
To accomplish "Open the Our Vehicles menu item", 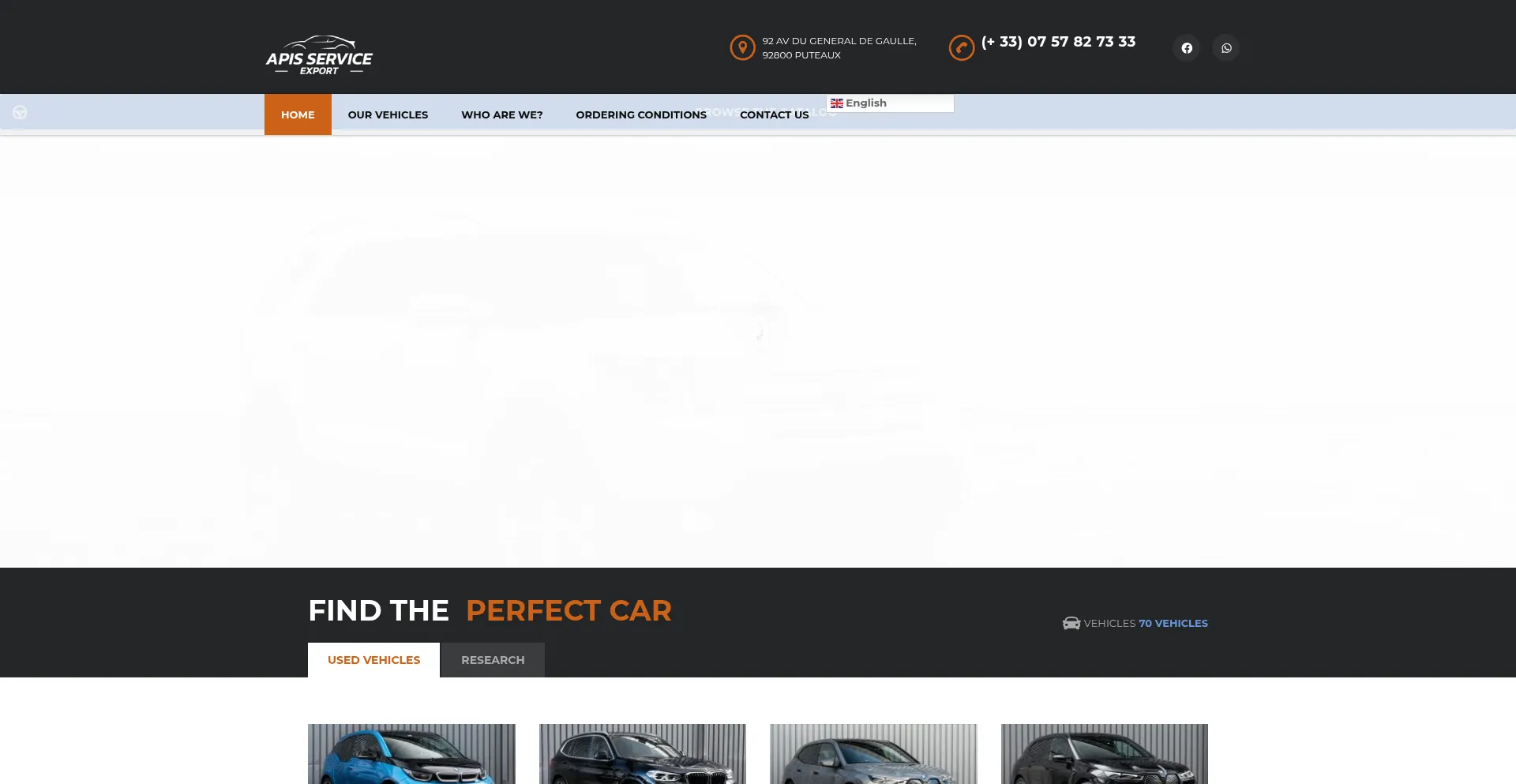I will coord(388,114).
